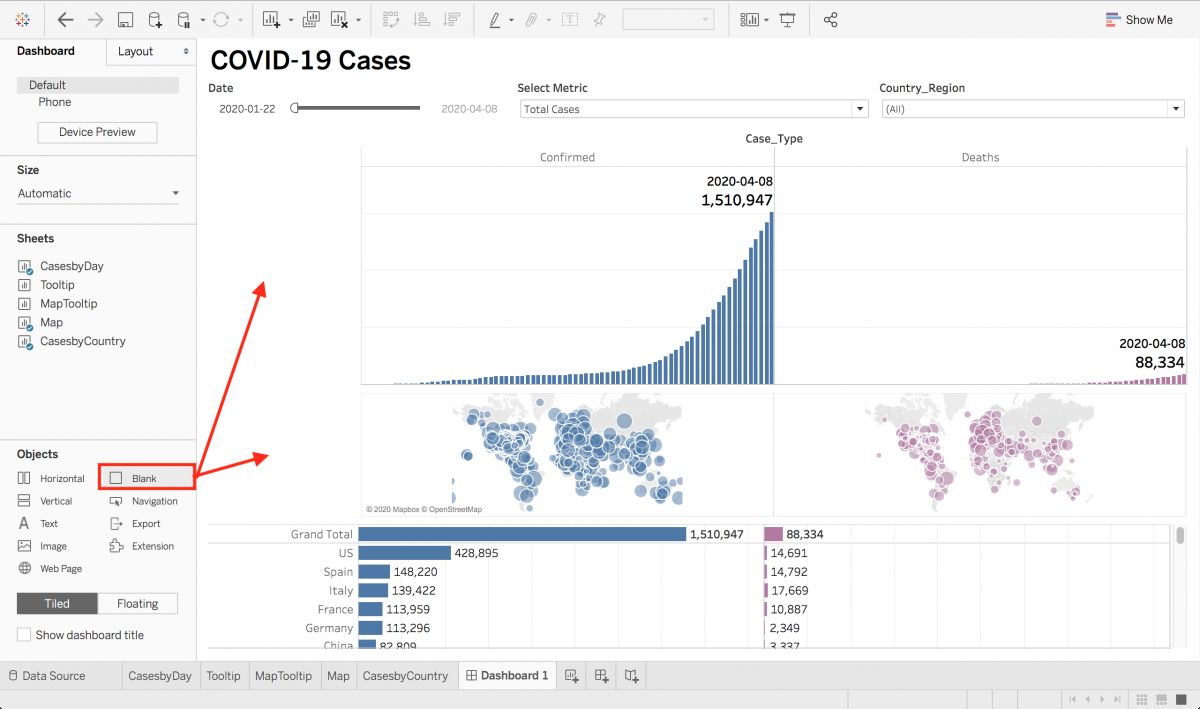
Task: Create a new story using the bottom bar icon
Action: point(631,675)
